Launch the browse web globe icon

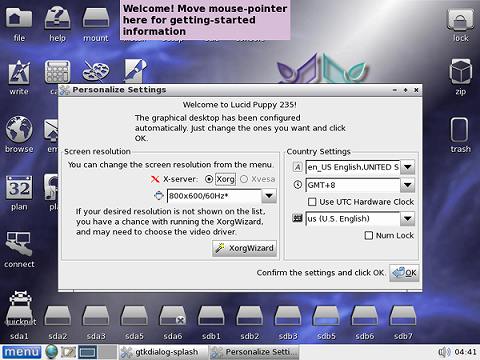(19, 129)
